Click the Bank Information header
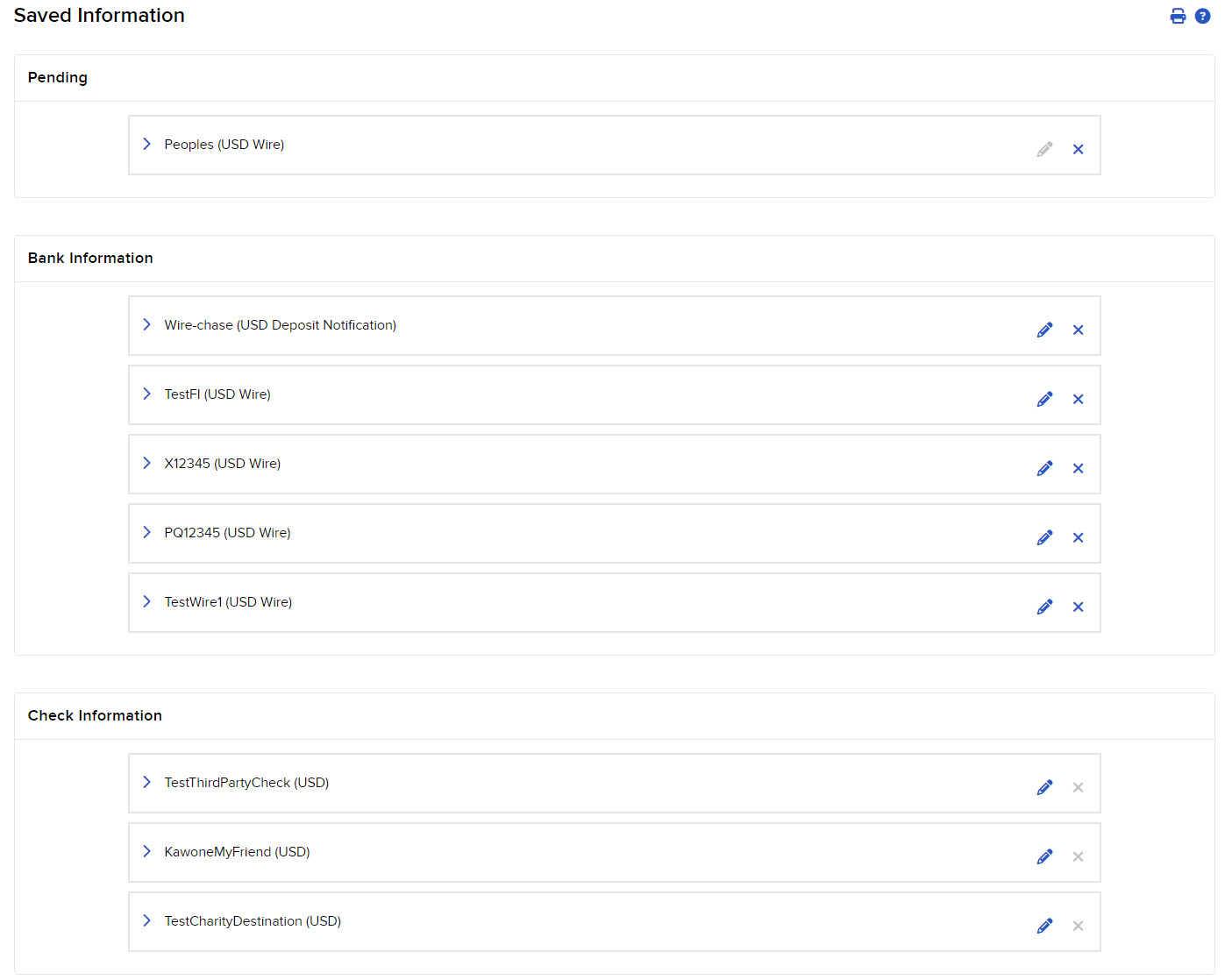The width and height of the screenshot is (1232, 980). tap(90, 258)
